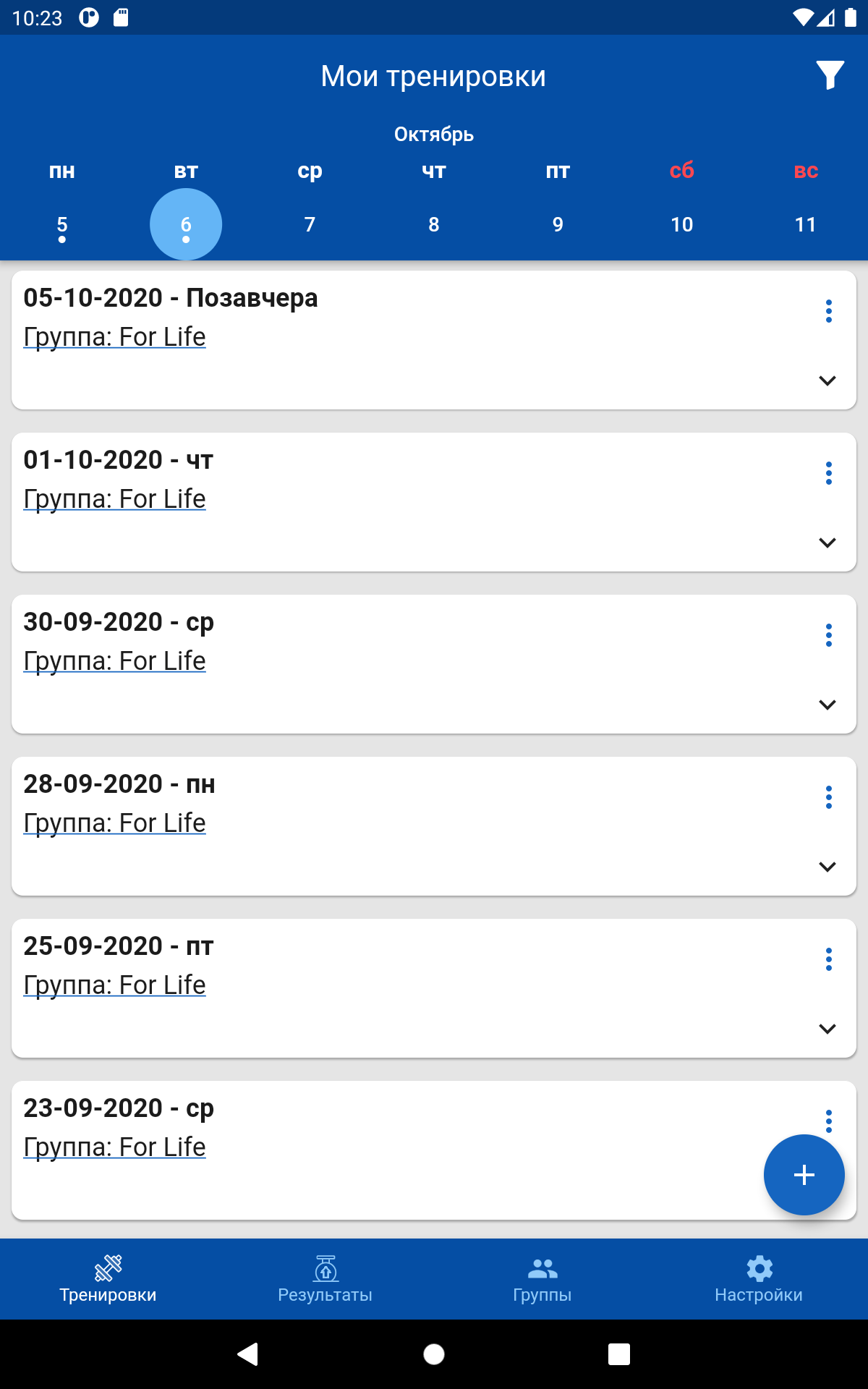Viewport: 868px width, 1389px height.
Task: Open the Настройки tab
Action: 759,1279
